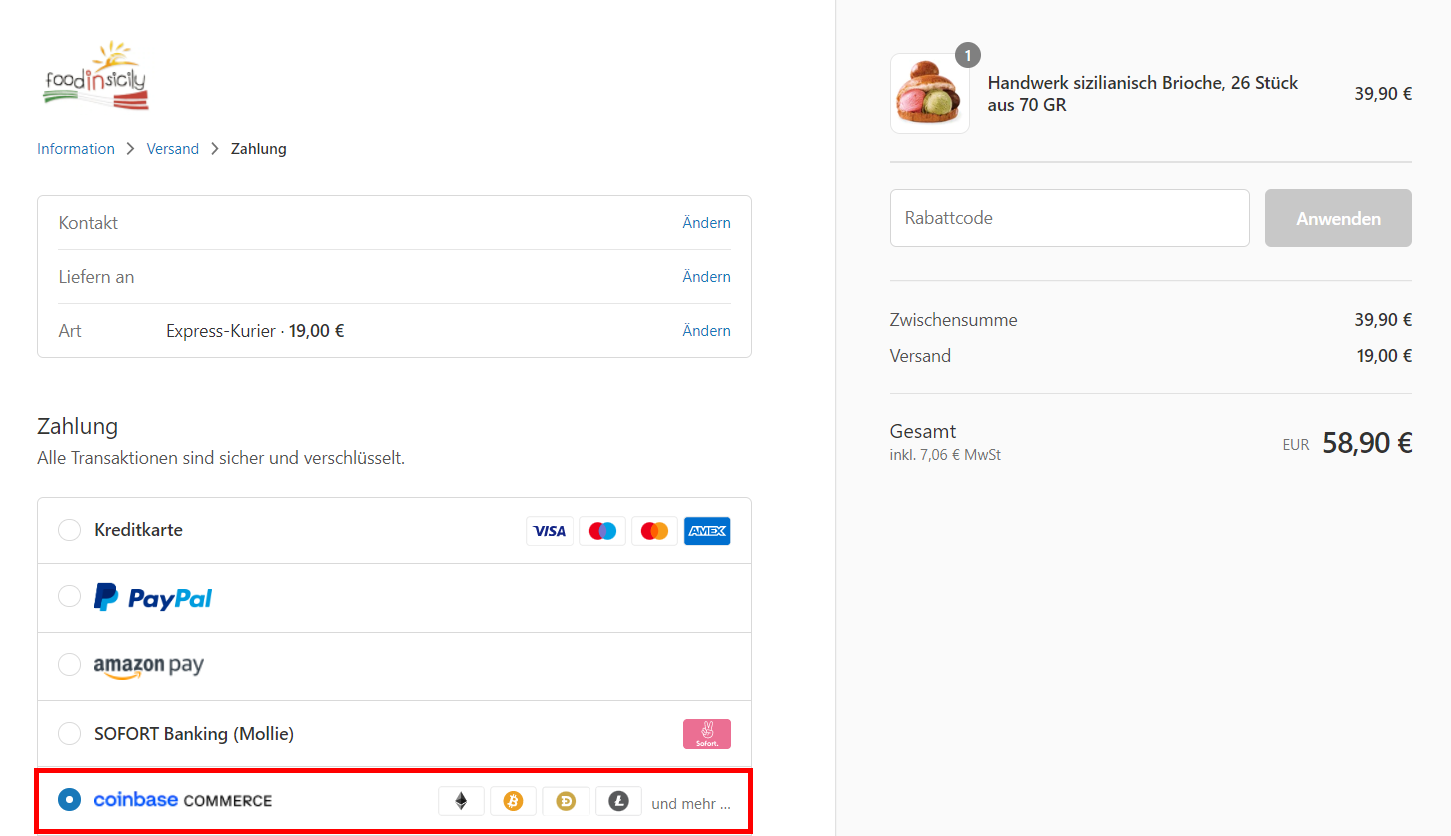The height and width of the screenshot is (836, 1451).
Task: Click the Kontakt row label
Action: click(88, 223)
